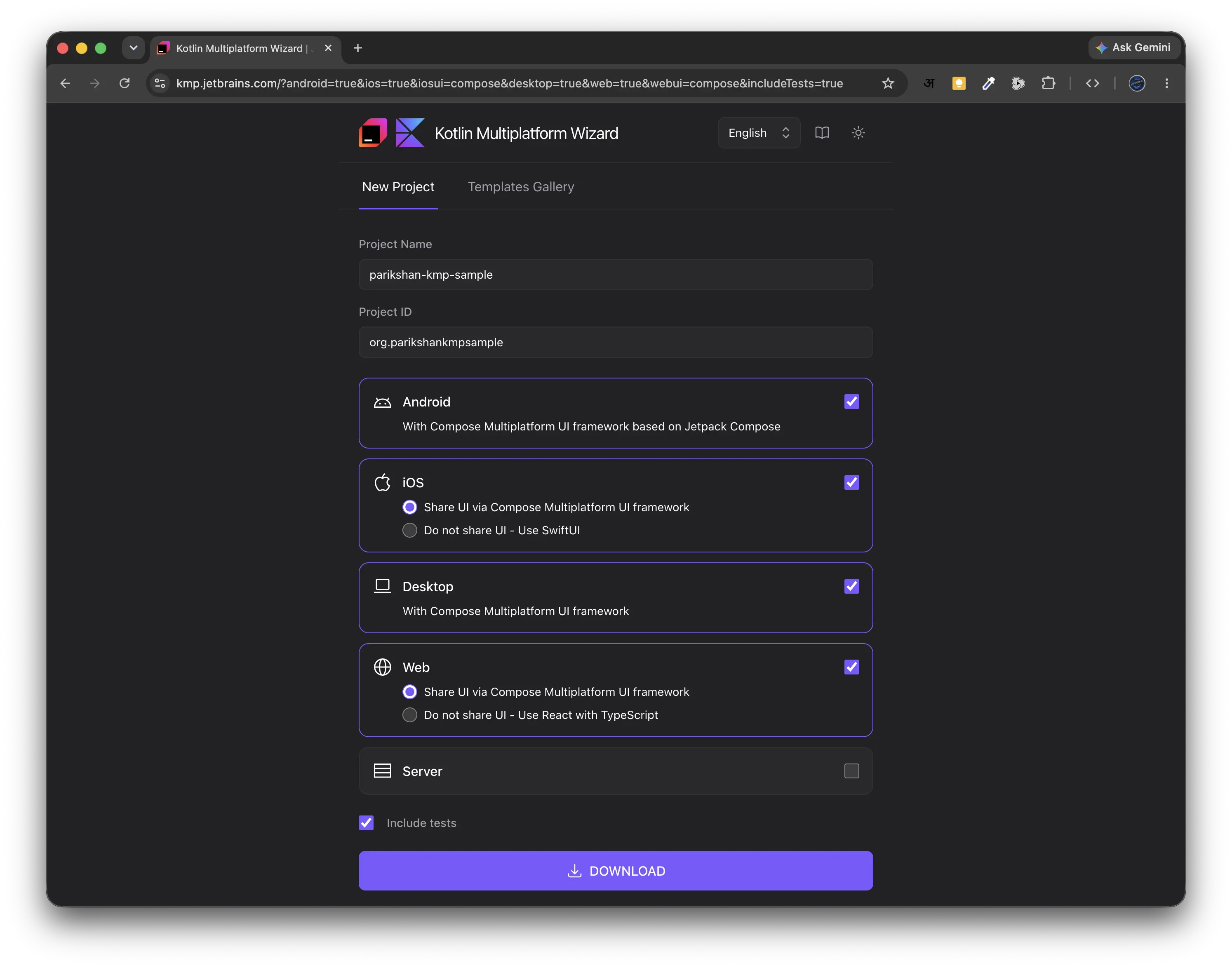Click the Server platform label
The height and width of the screenshot is (968, 1232).
422,771
